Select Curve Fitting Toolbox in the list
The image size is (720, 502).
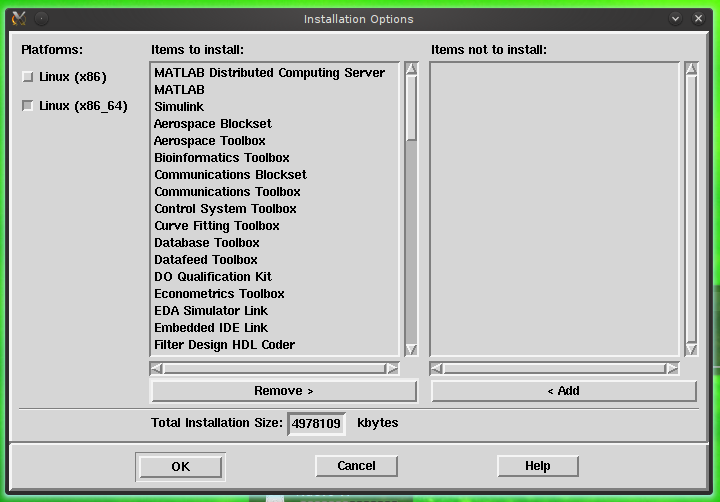tap(274, 226)
